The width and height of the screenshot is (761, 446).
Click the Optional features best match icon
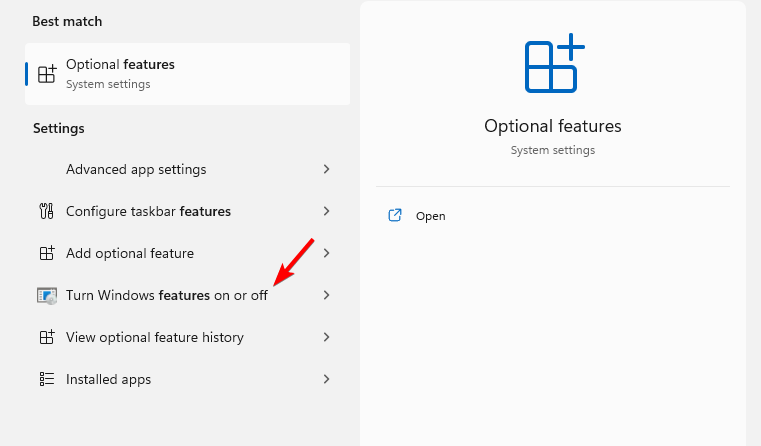(46, 74)
